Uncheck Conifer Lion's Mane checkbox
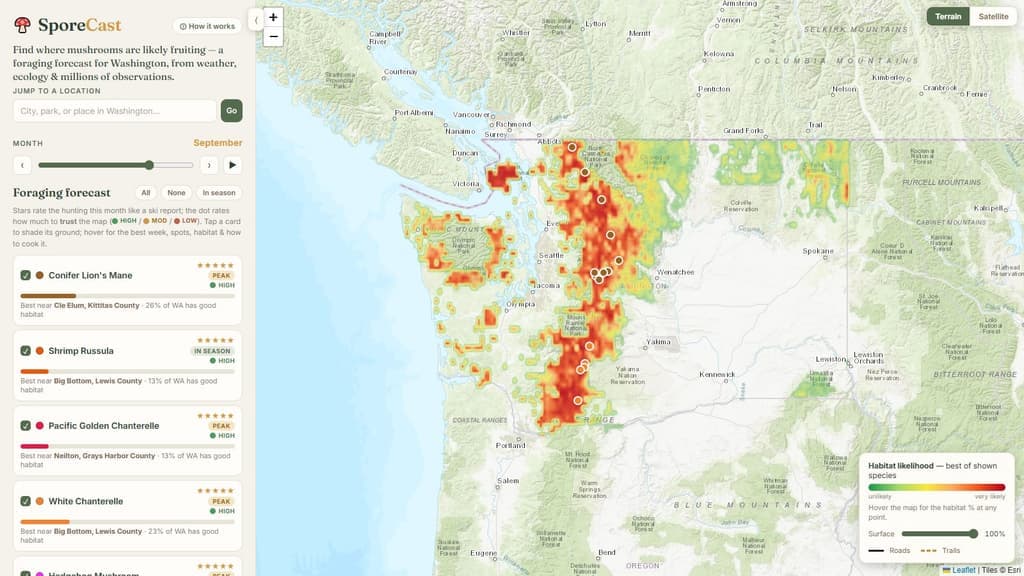Viewport: 1024px width, 576px height. (x=25, y=276)
